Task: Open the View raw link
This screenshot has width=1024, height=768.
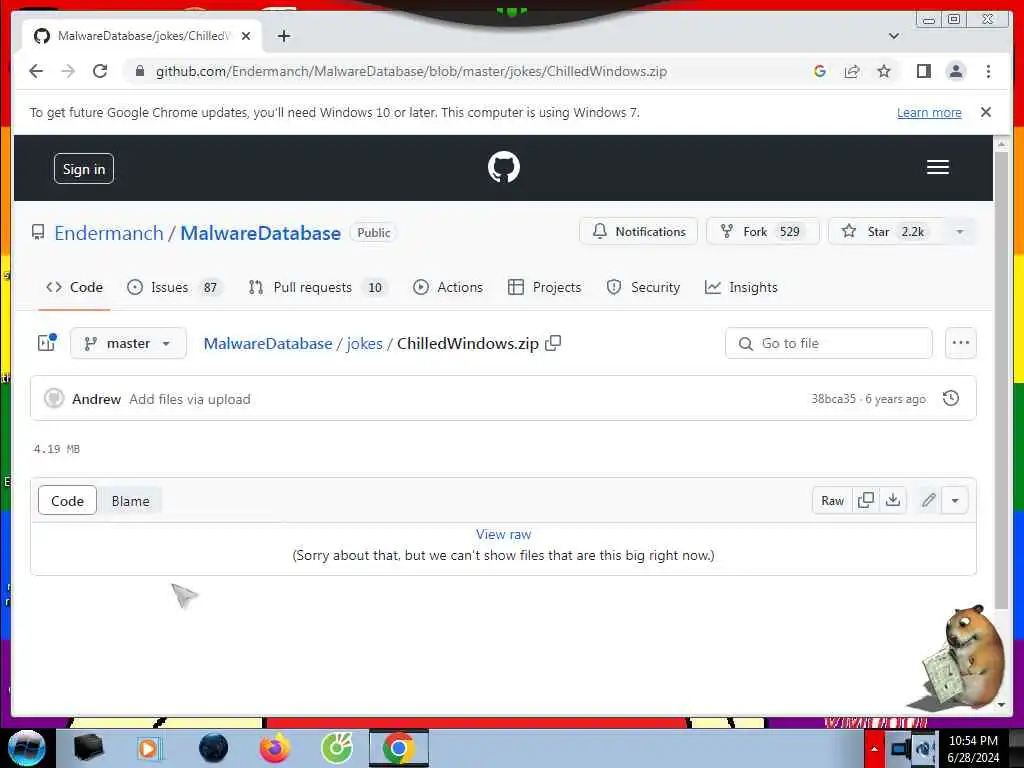Action: (503, 534)
